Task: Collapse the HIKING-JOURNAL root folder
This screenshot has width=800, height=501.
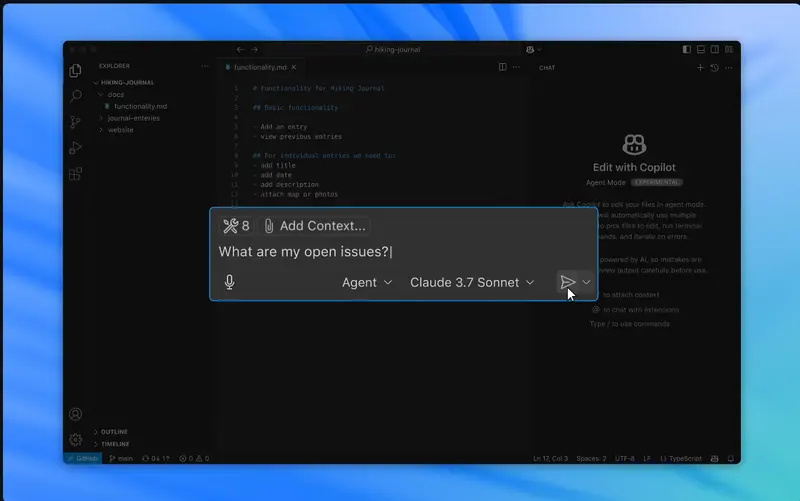Action: coord(125,82)
